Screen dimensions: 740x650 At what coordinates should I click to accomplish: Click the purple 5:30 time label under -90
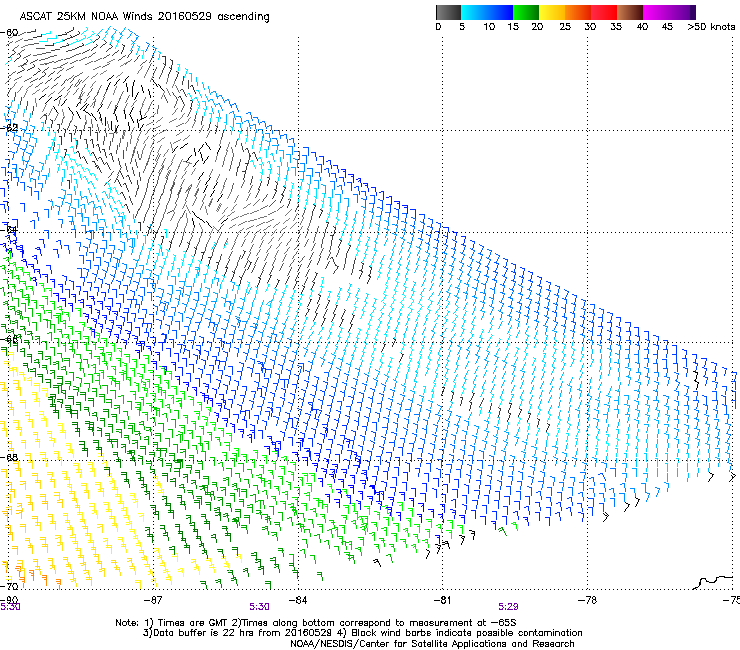click(10, 607)
